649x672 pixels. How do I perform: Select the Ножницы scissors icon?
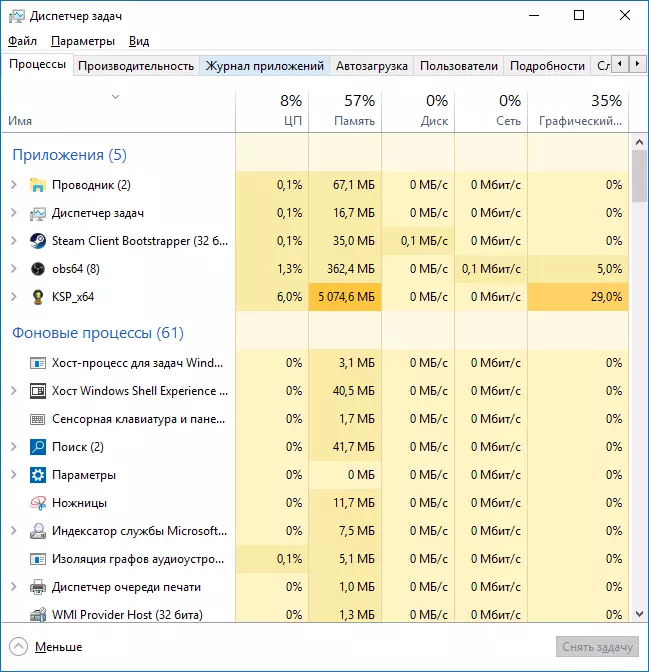click(x=38, y=503)
